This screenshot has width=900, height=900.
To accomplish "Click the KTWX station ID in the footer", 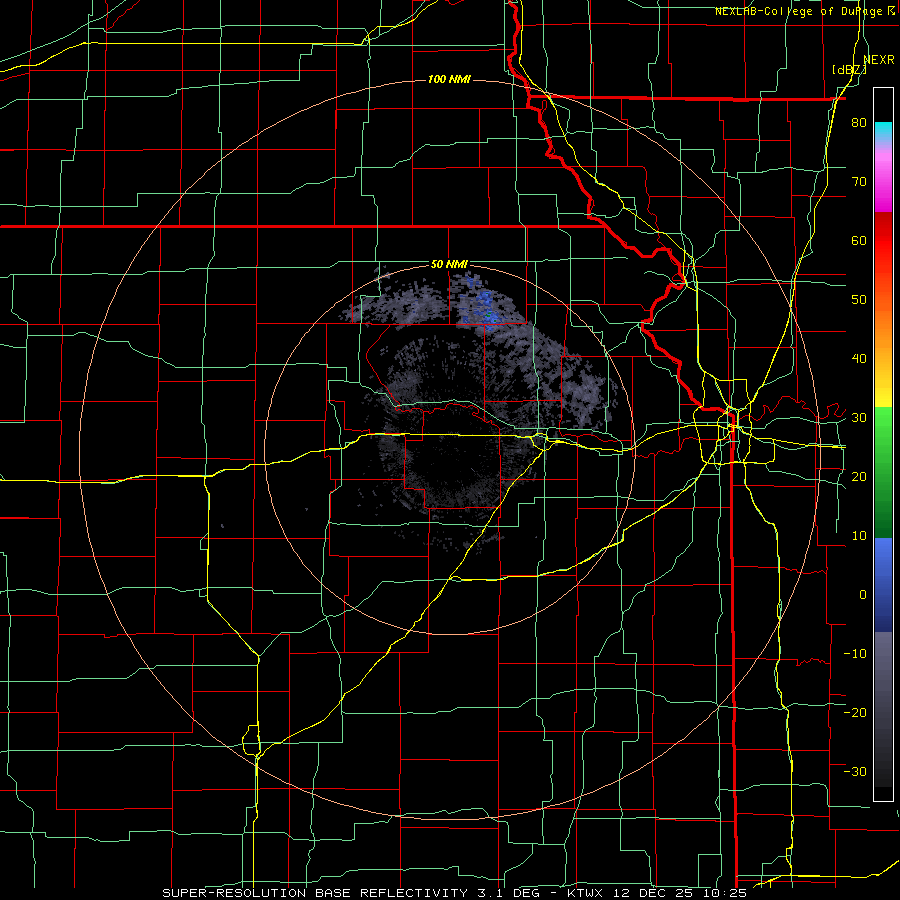I will [x=585, y=893].
